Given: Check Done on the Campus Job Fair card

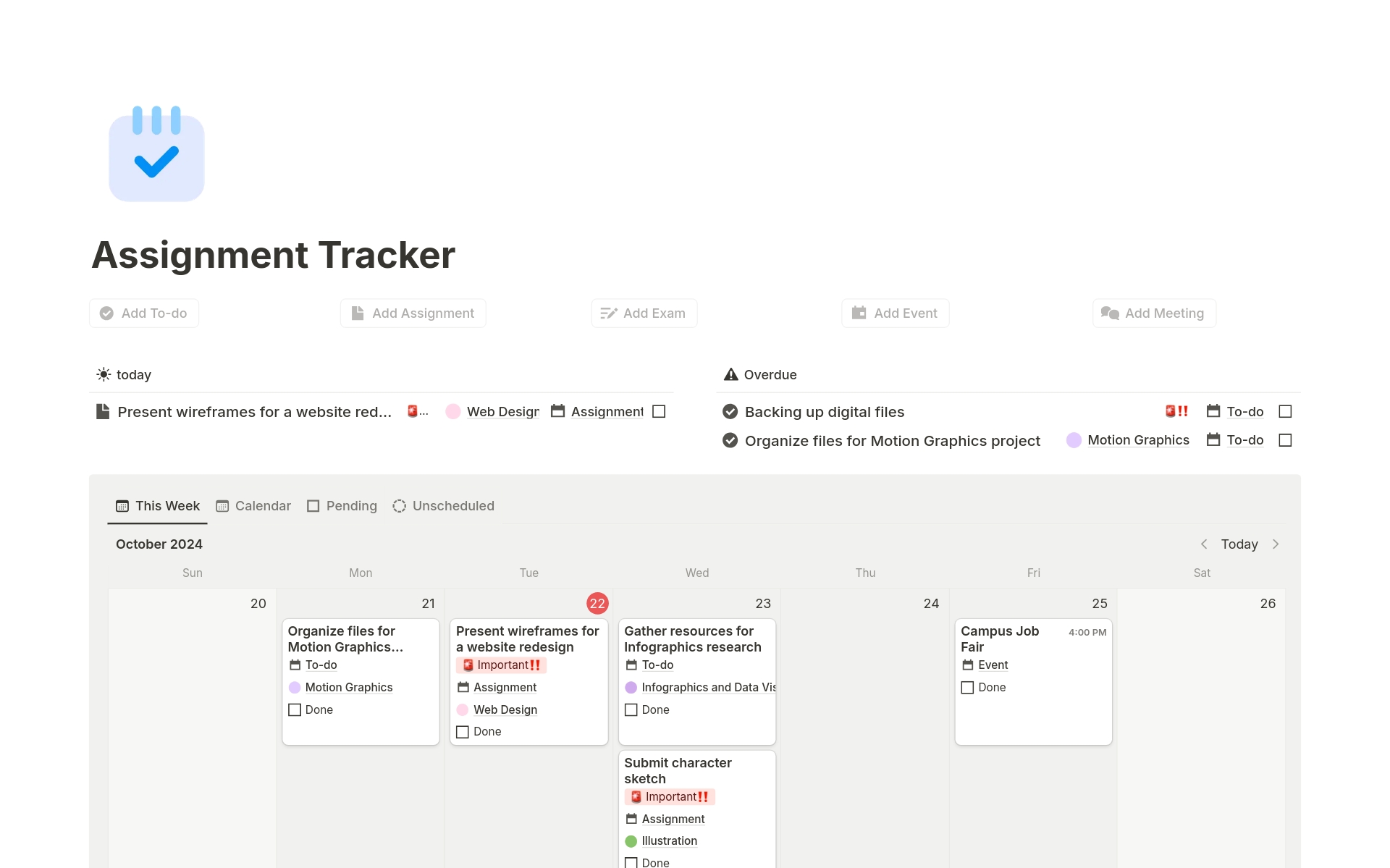Looking at the screenshot, I should (x=968, y=687).
